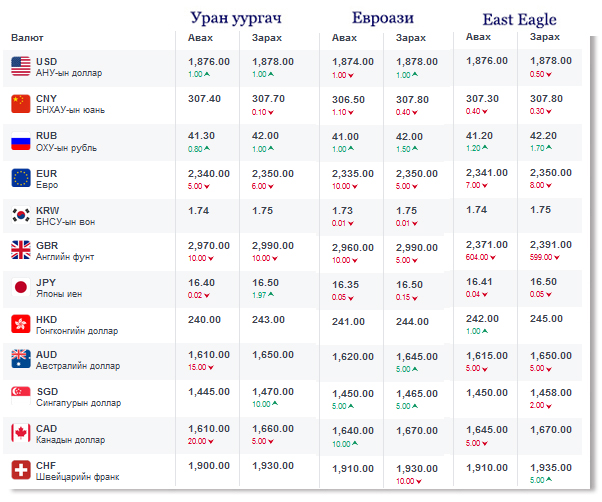
Task: Click the USD American flag icon
Action: (21, 66)
